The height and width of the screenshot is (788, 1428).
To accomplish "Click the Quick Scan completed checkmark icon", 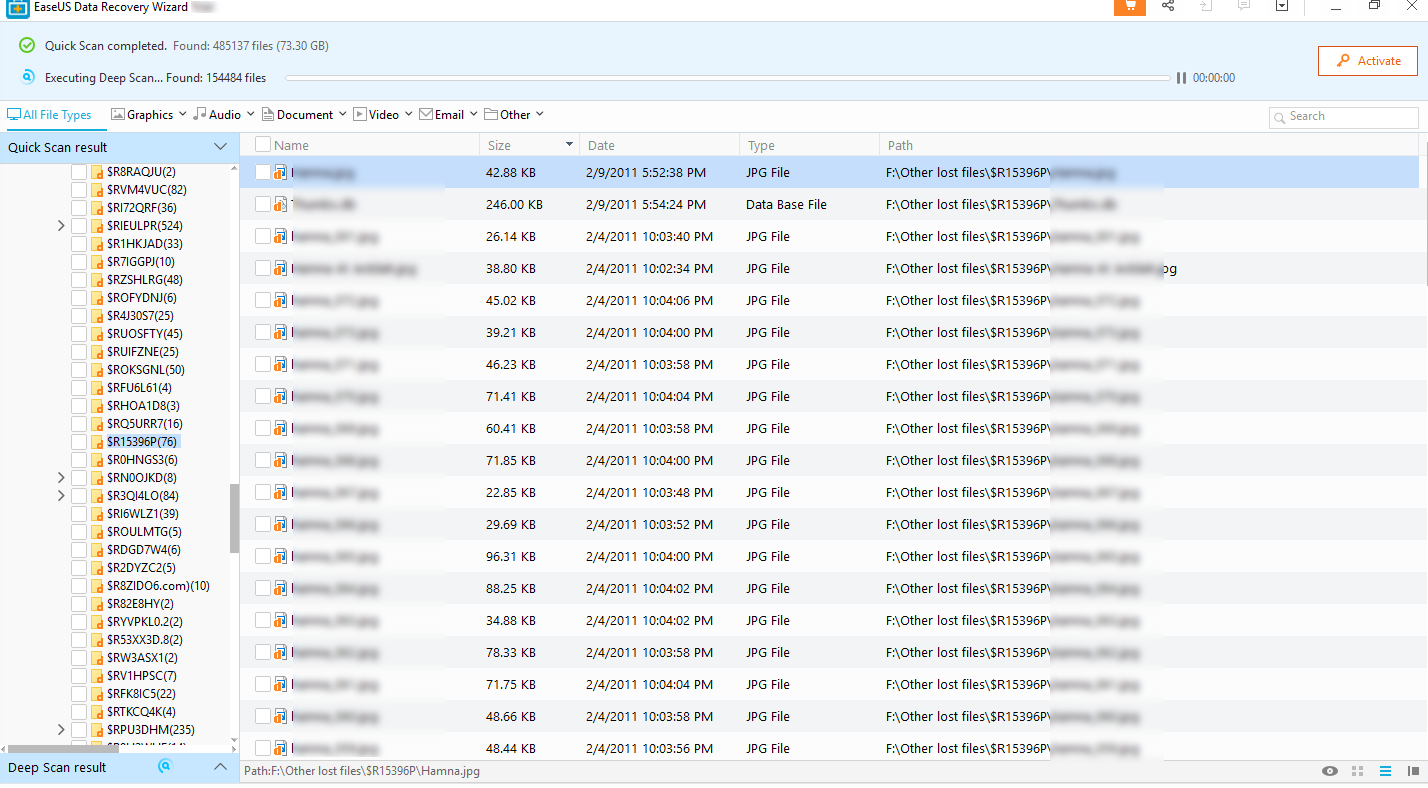I will point(27,46).
